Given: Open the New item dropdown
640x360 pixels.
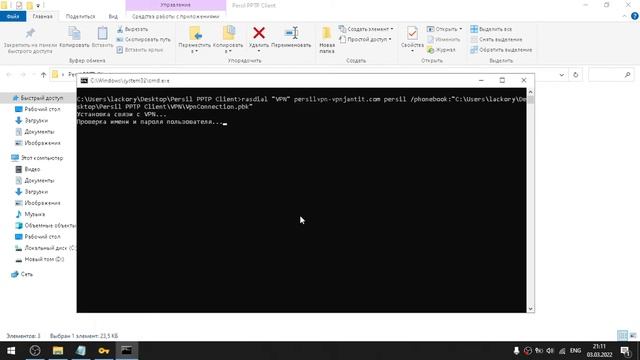Looking at the screenshot, I should coord(366,29).
